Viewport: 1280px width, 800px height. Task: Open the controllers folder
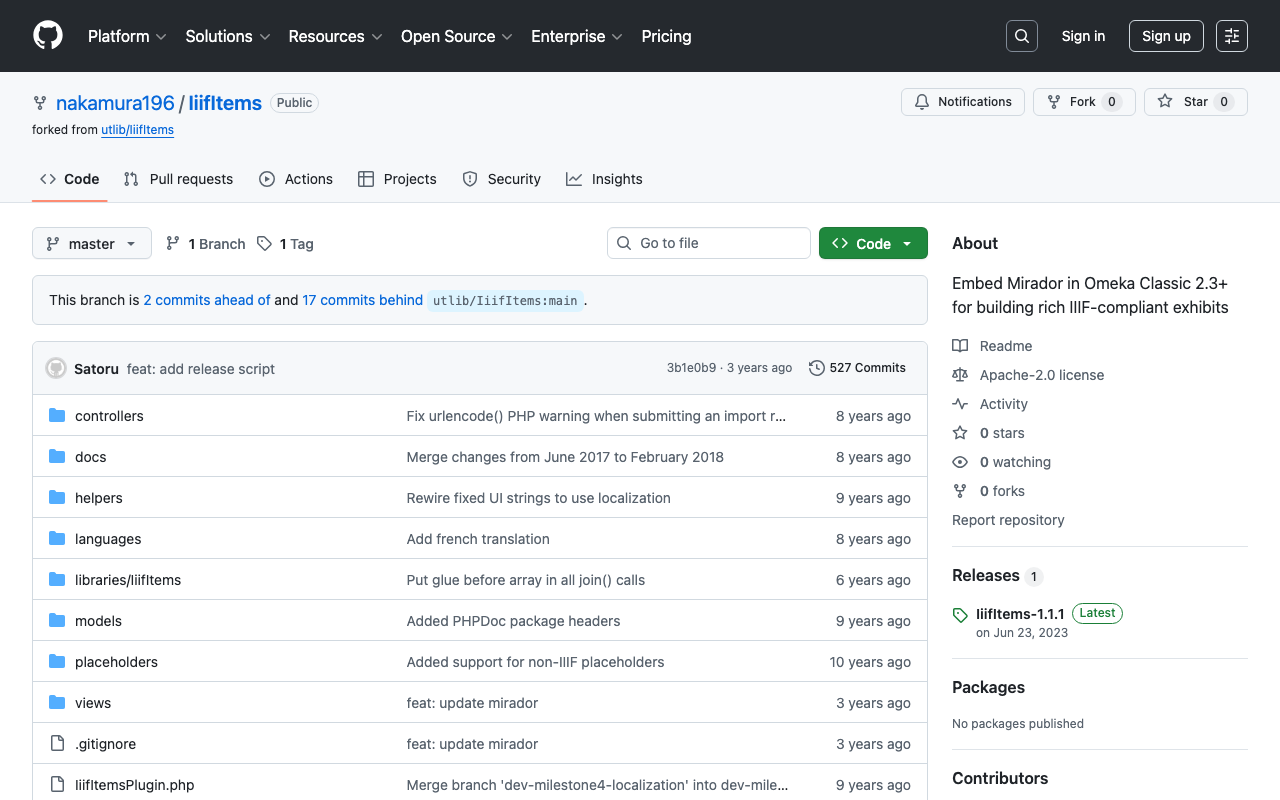pos(109,416)
